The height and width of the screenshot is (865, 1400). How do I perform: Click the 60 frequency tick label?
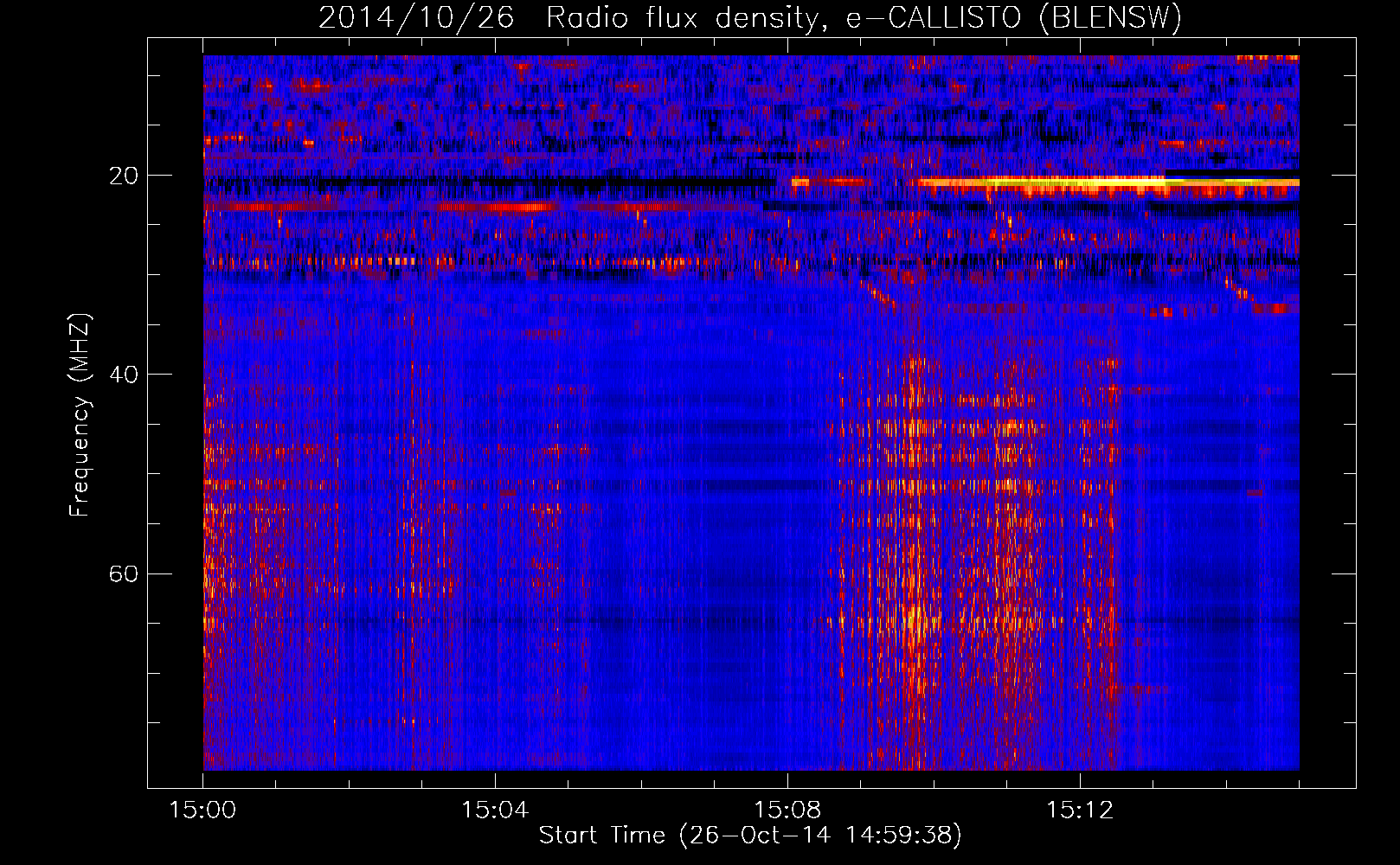tap(124, 574)
